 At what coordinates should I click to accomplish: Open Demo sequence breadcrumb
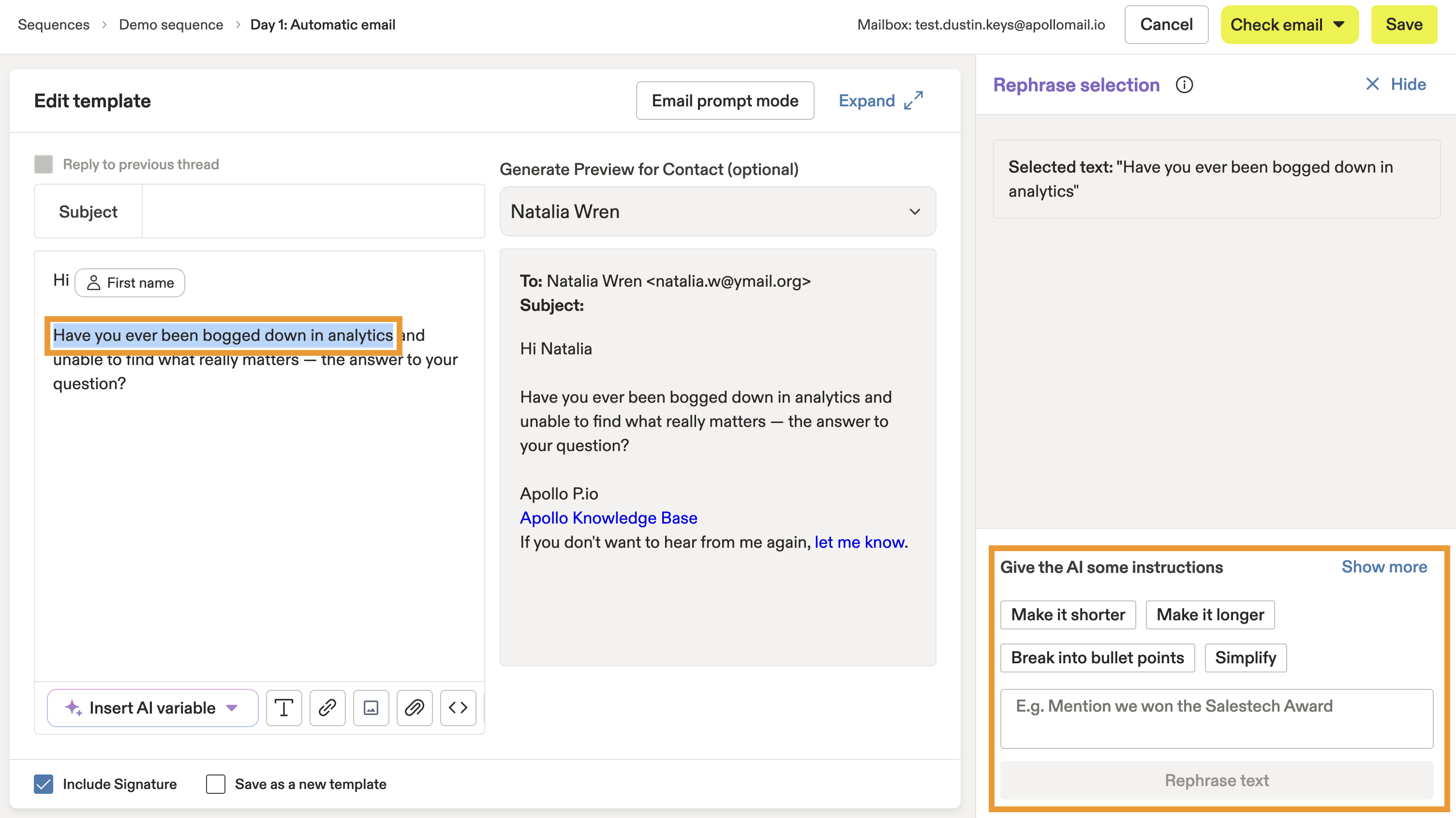pos(171,25)
